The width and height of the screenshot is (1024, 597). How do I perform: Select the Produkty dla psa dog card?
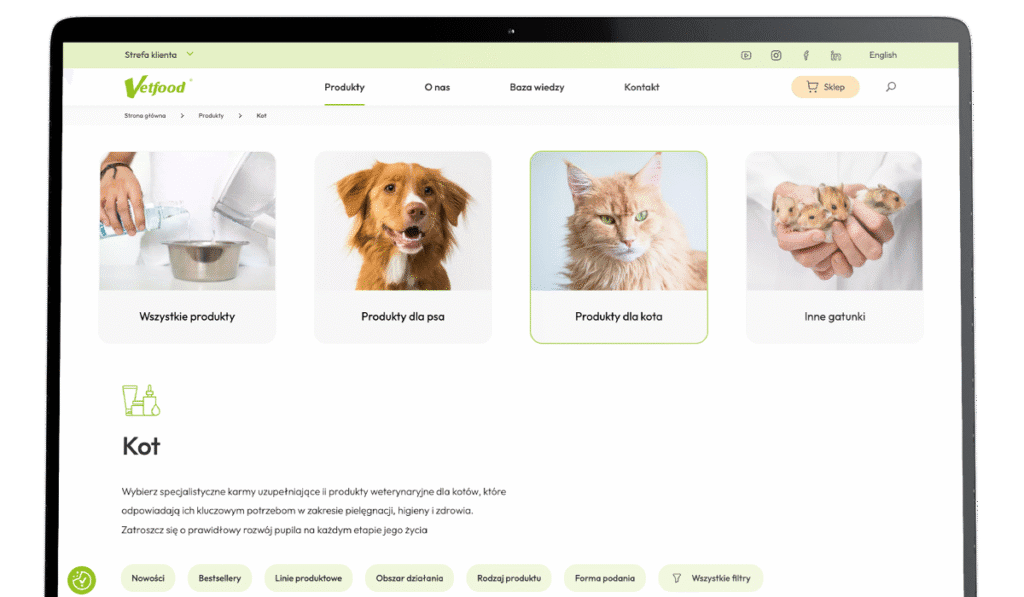403,247
